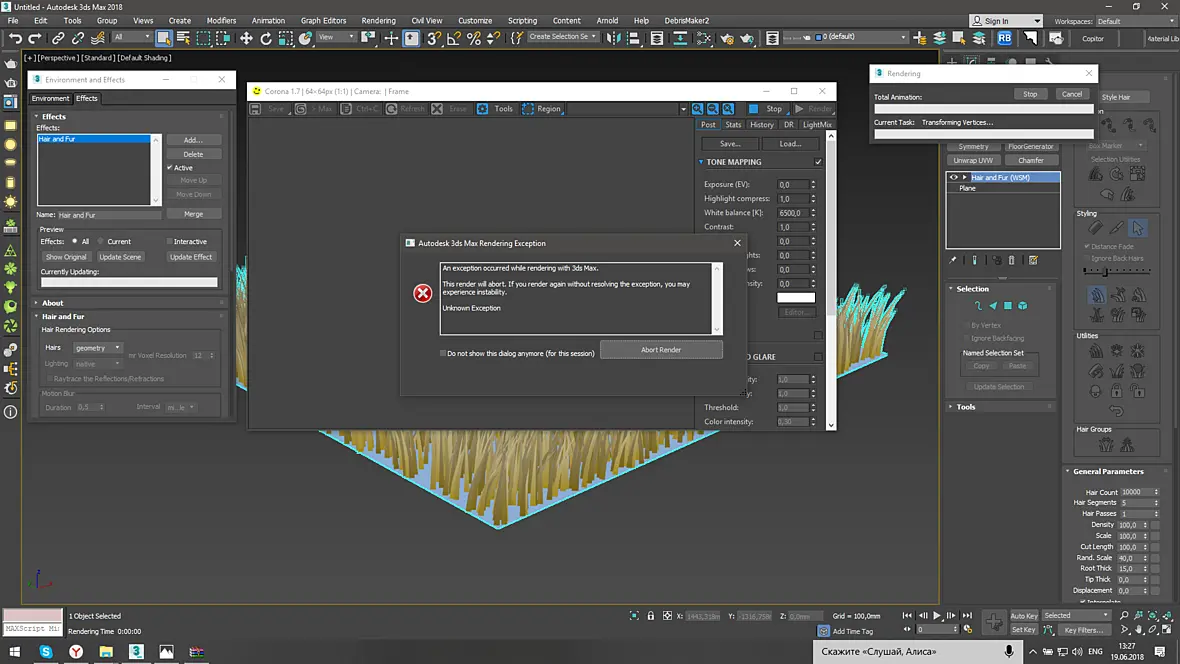Select the Select and Link tool
Screen dimensions: 1180x664
[58, 38]
